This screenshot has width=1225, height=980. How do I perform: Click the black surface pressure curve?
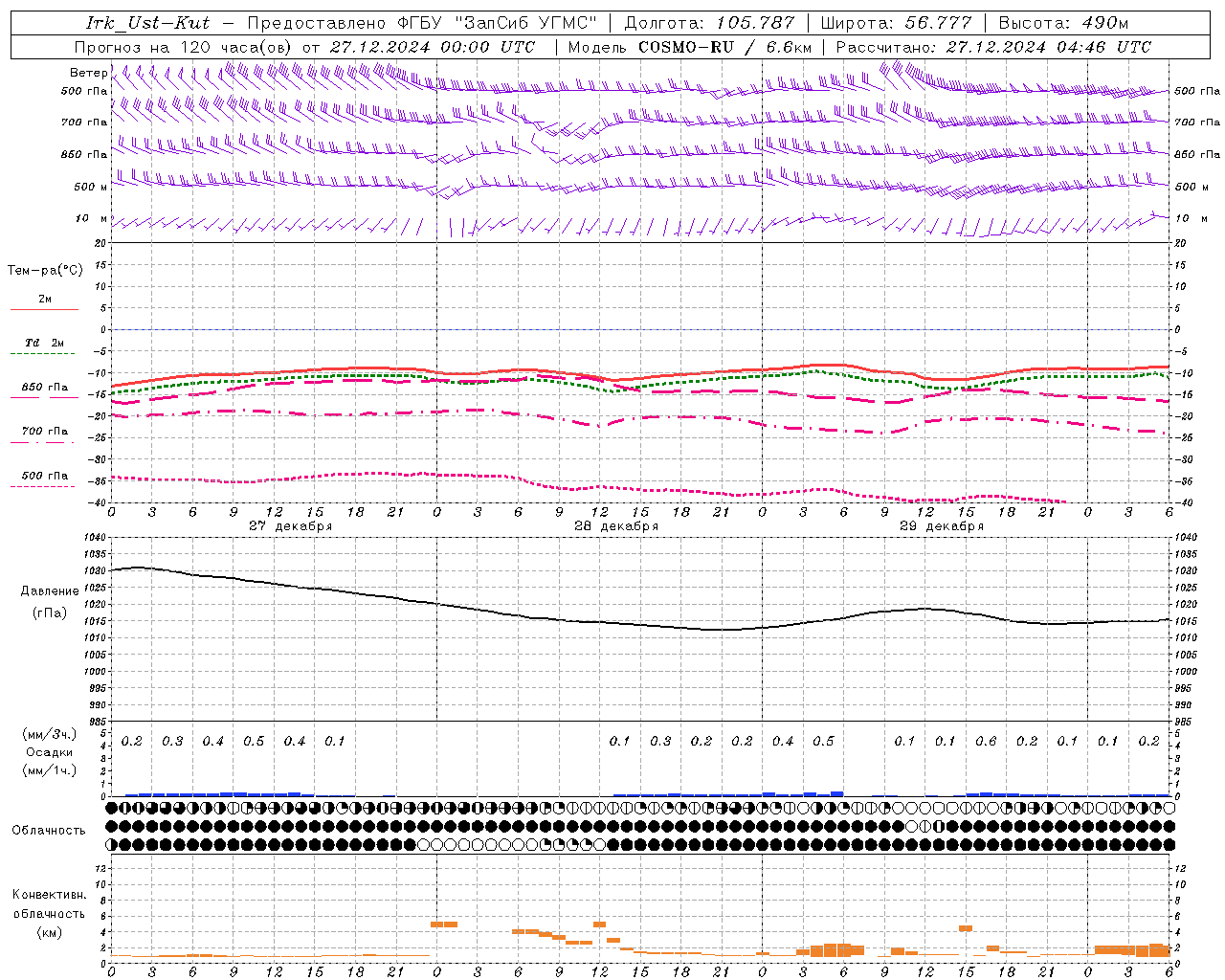(641, 624)
